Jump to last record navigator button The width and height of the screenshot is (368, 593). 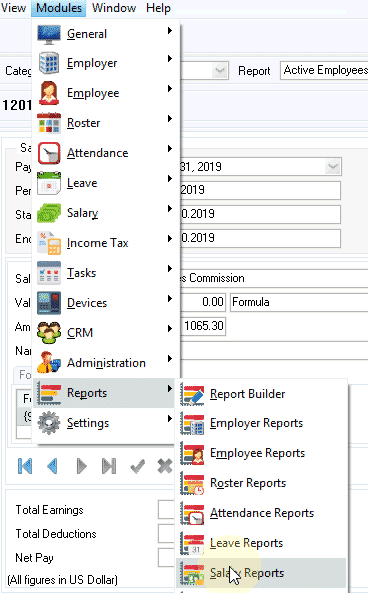tap(109, 466)
